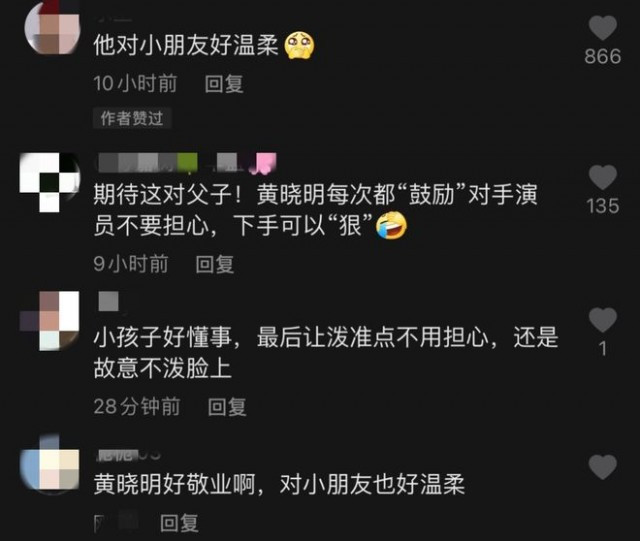Image resolution: width=640 pixels, height=541 pixels.
Task: Like the 黄晓明好敬业啊 comment
Action: click(602, 467)
